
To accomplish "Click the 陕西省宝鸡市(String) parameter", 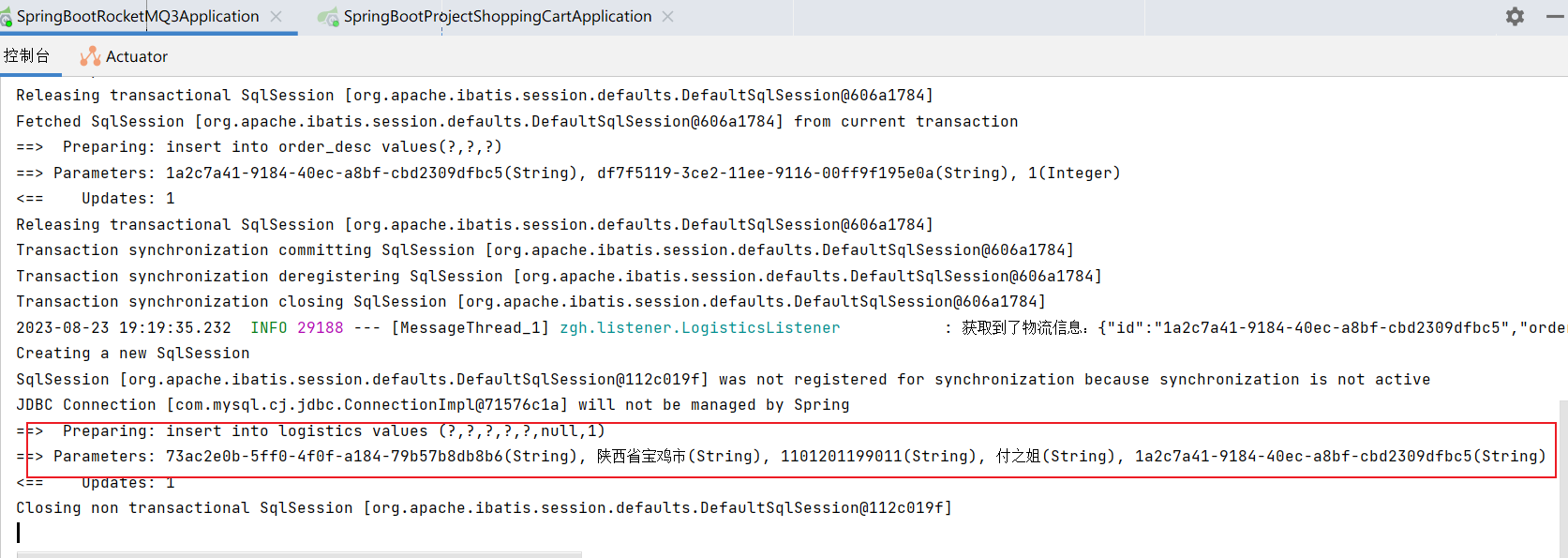I will (679, 457).
